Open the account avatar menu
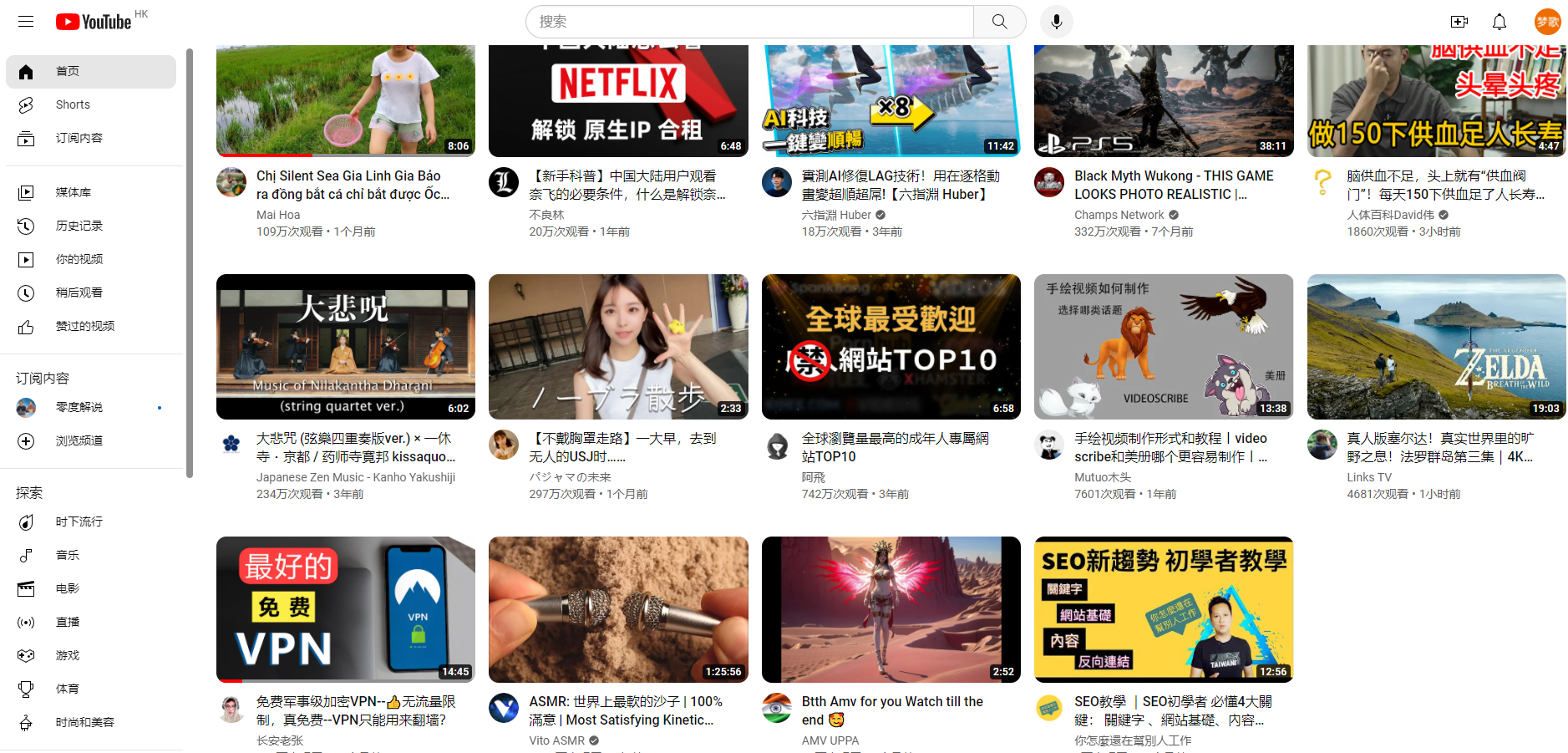The image size is (1568, 753). tap(1547, 22)
